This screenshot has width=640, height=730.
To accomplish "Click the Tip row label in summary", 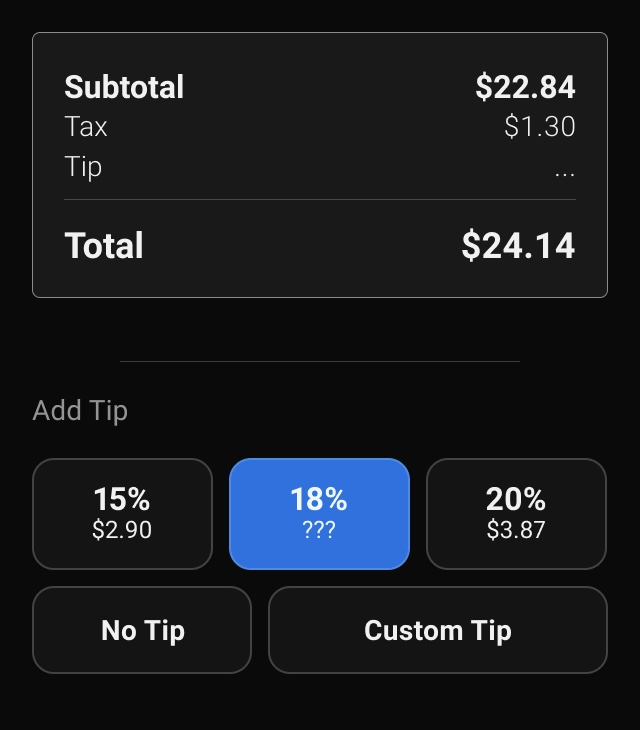I will point(83,167).
